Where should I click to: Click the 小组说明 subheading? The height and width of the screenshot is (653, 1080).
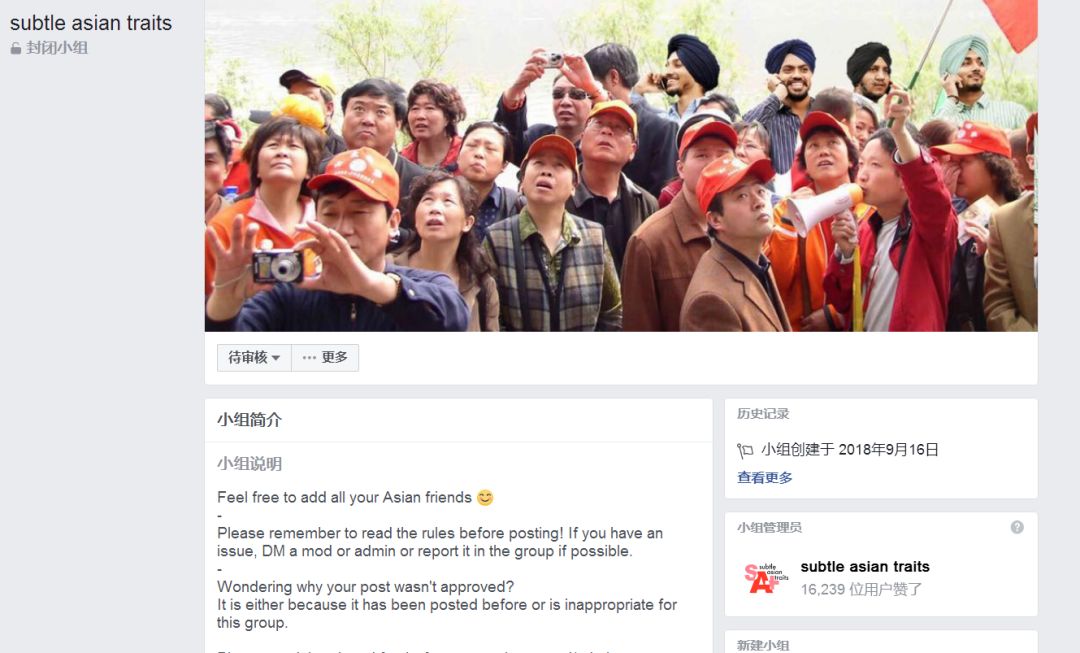click(x=249, y=464)
